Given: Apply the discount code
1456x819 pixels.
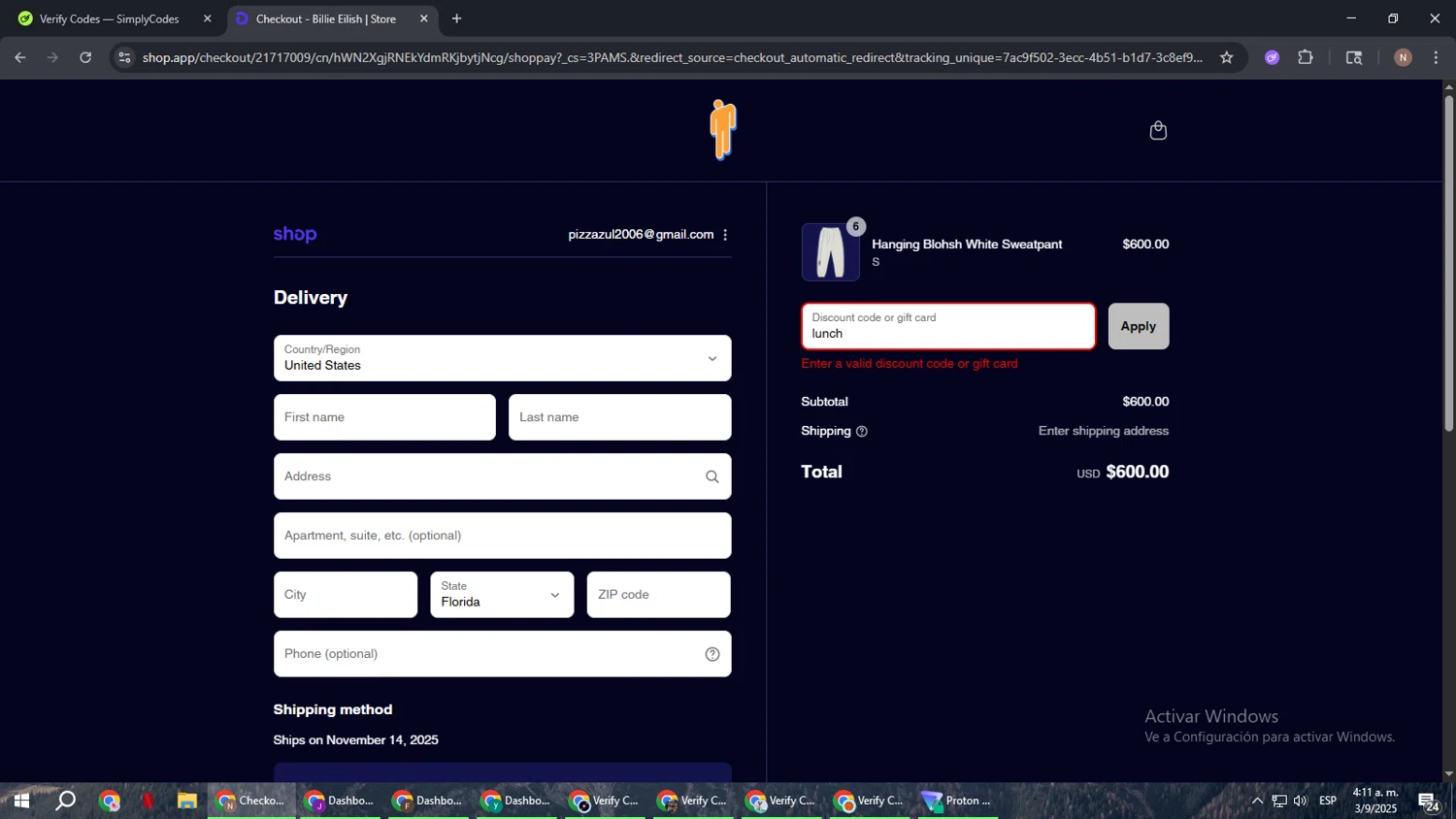Looking at the screenshot, I should (x=1139, y=326).
